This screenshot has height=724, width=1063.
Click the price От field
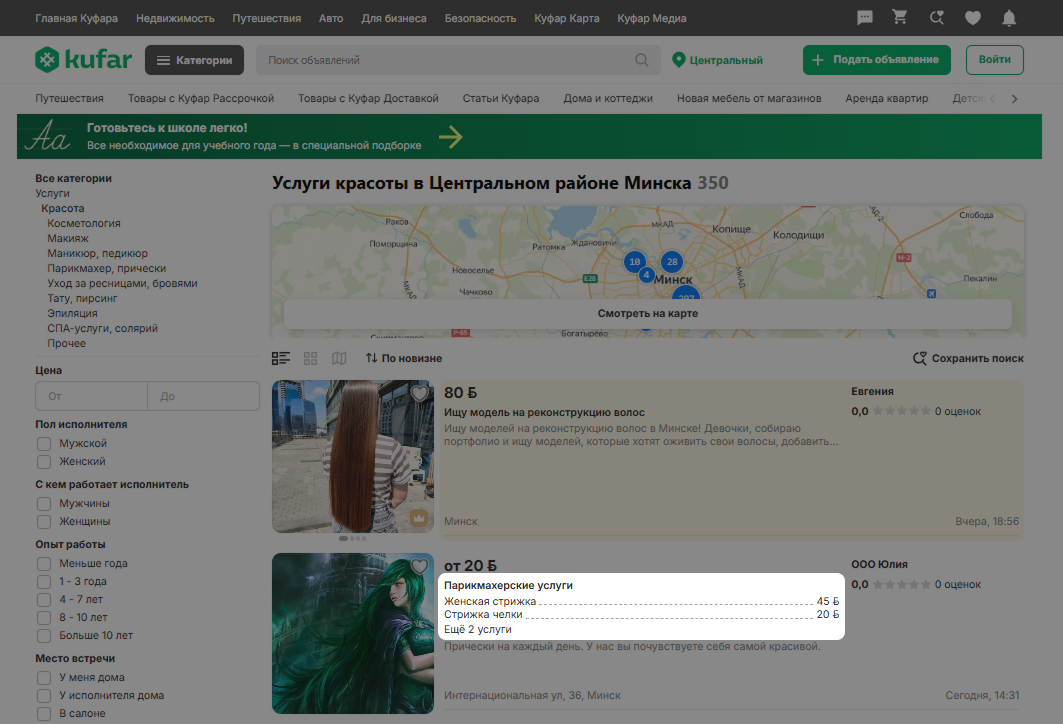[91, 396]
